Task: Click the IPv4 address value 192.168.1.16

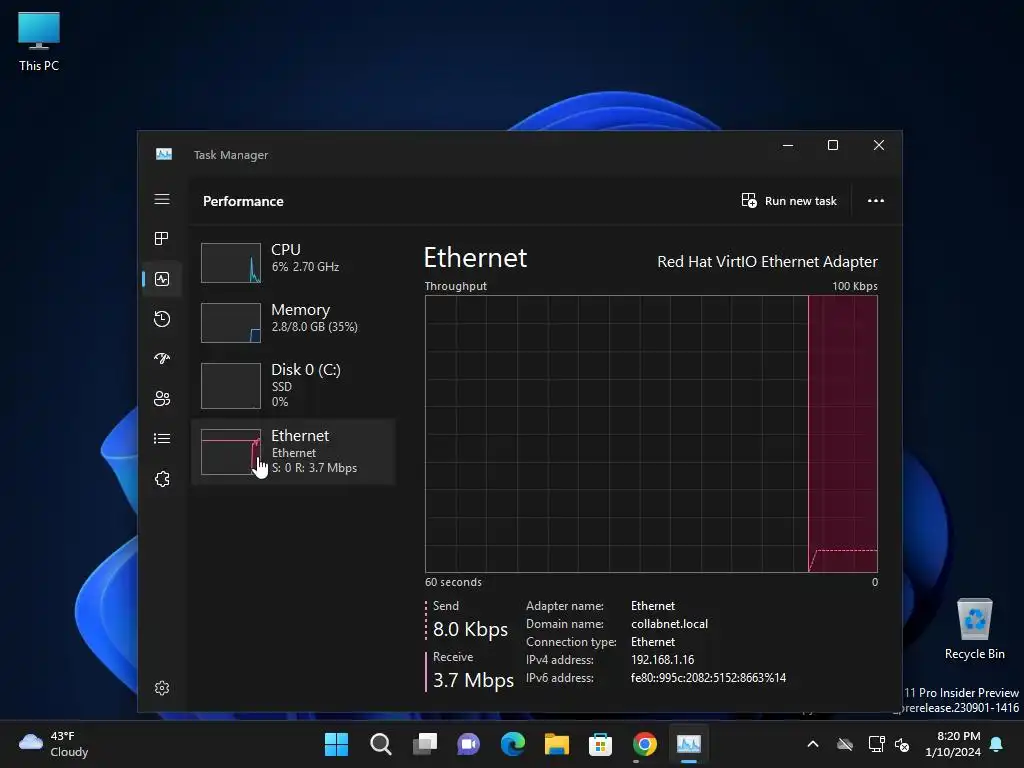Action: pyautogui.click(x=662, y=660)
